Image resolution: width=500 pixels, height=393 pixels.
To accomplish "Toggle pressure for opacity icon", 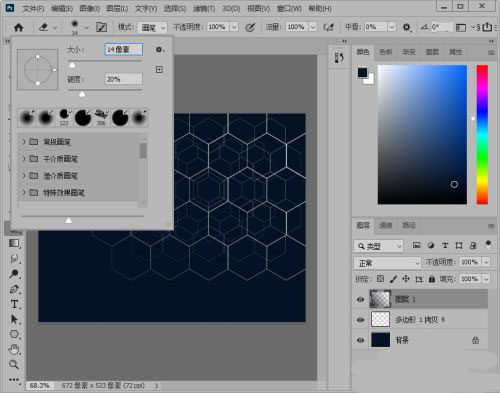I will point(250,27).
